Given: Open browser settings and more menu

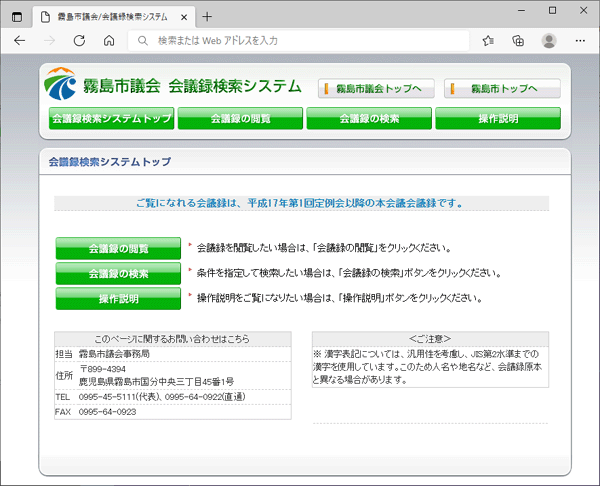Looking at the screenshot, I should tap(580, 41).
